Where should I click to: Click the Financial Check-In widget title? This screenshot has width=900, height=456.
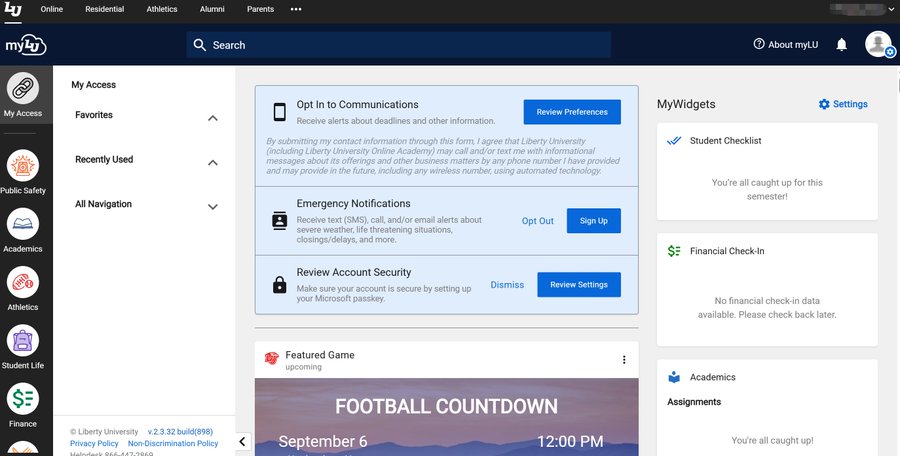pos(727,251)
